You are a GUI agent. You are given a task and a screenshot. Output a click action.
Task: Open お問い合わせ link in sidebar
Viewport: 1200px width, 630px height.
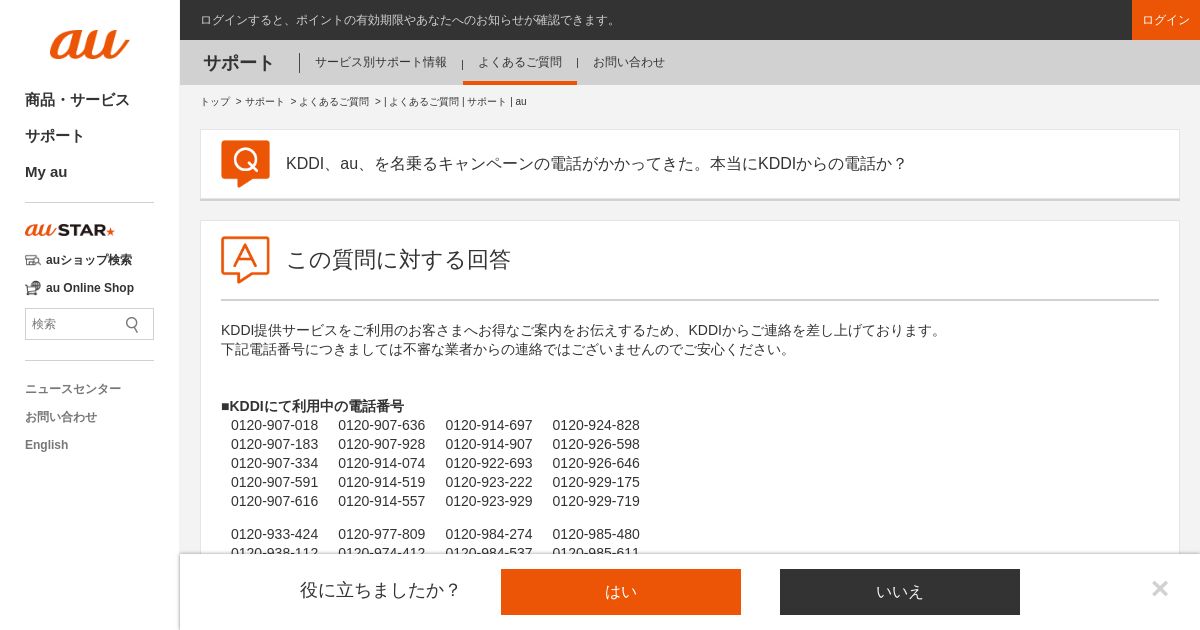click(x=61, y=417)
